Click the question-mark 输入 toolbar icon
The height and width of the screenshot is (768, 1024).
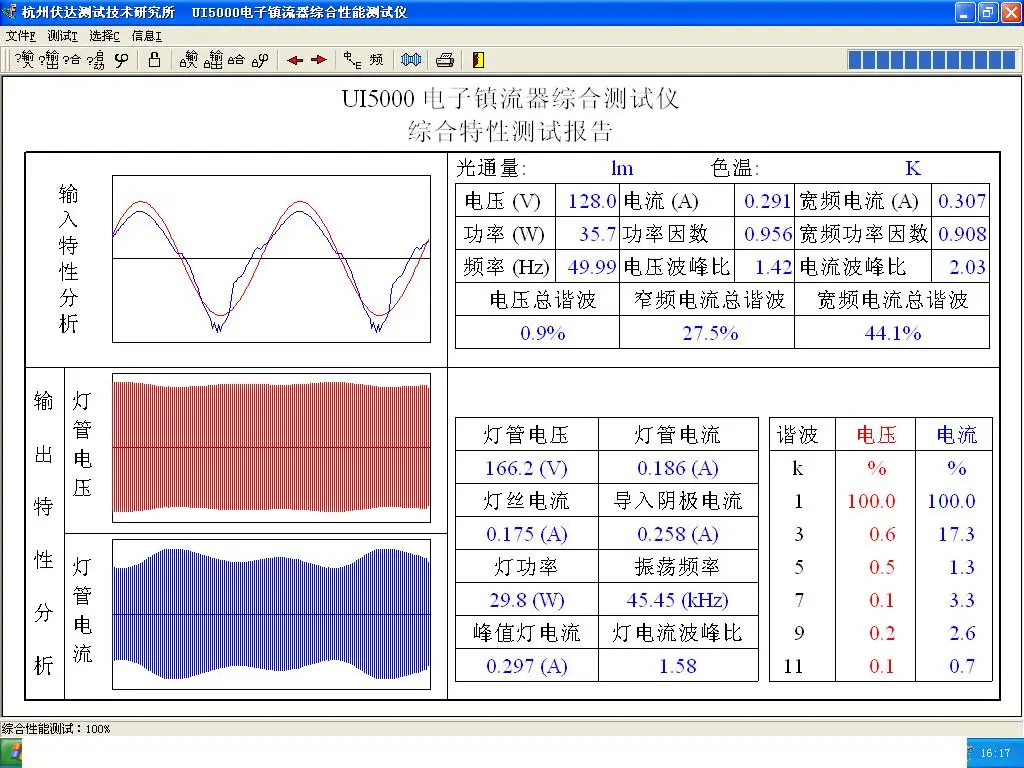[x=25, y=60]
